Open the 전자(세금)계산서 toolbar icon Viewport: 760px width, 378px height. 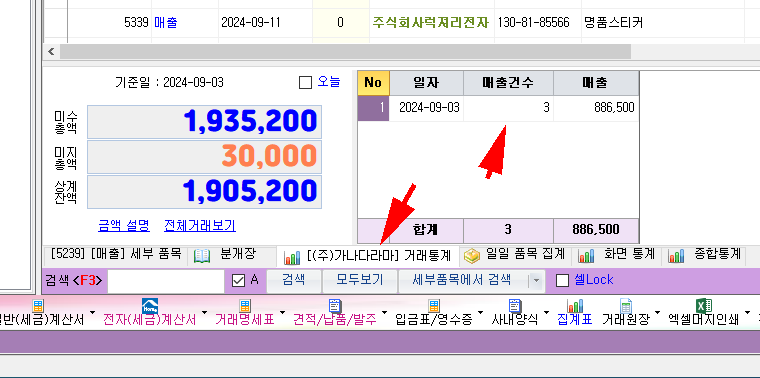[x=150, y=306]
